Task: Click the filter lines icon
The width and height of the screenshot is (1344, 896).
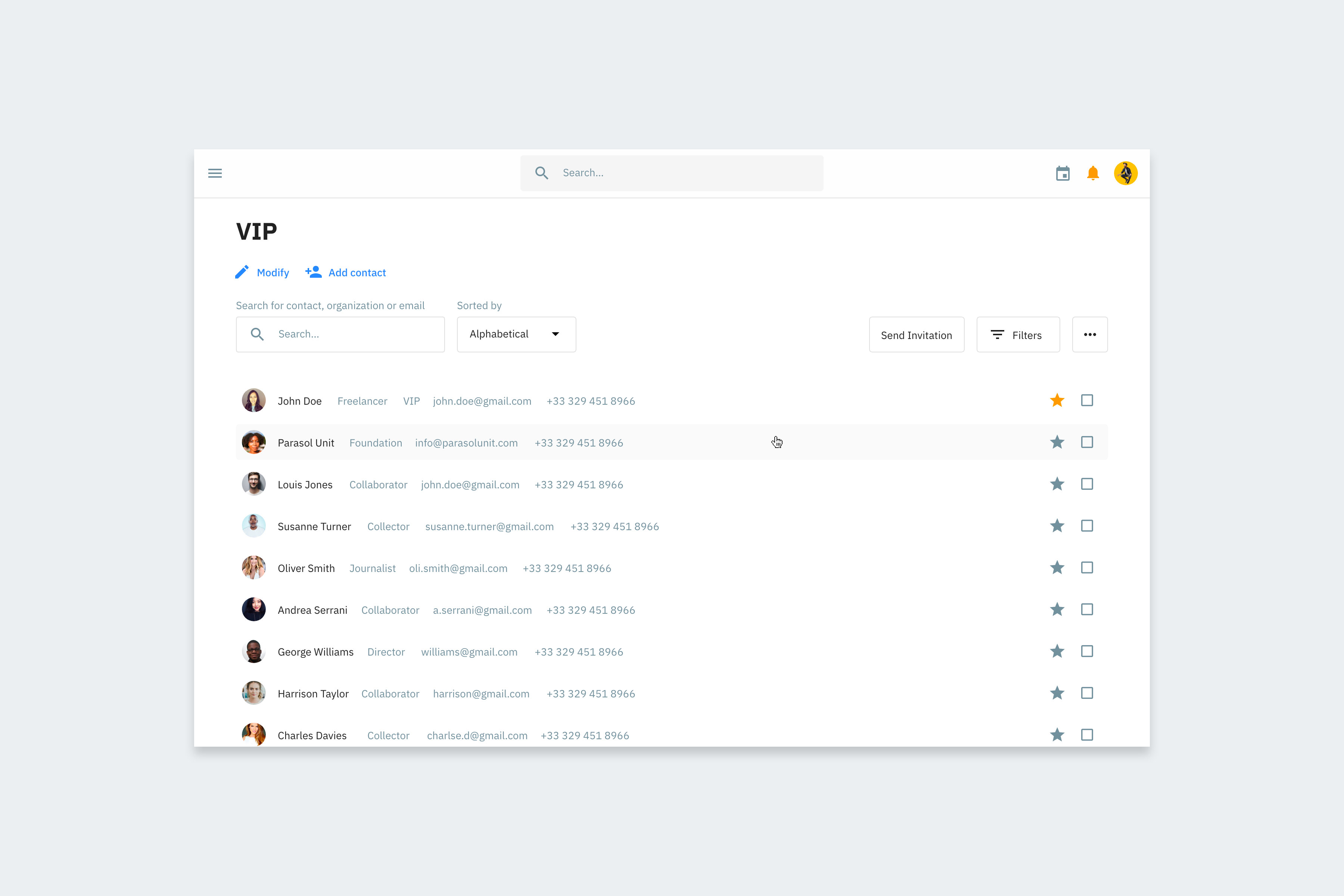Action: tap(997, 335)
